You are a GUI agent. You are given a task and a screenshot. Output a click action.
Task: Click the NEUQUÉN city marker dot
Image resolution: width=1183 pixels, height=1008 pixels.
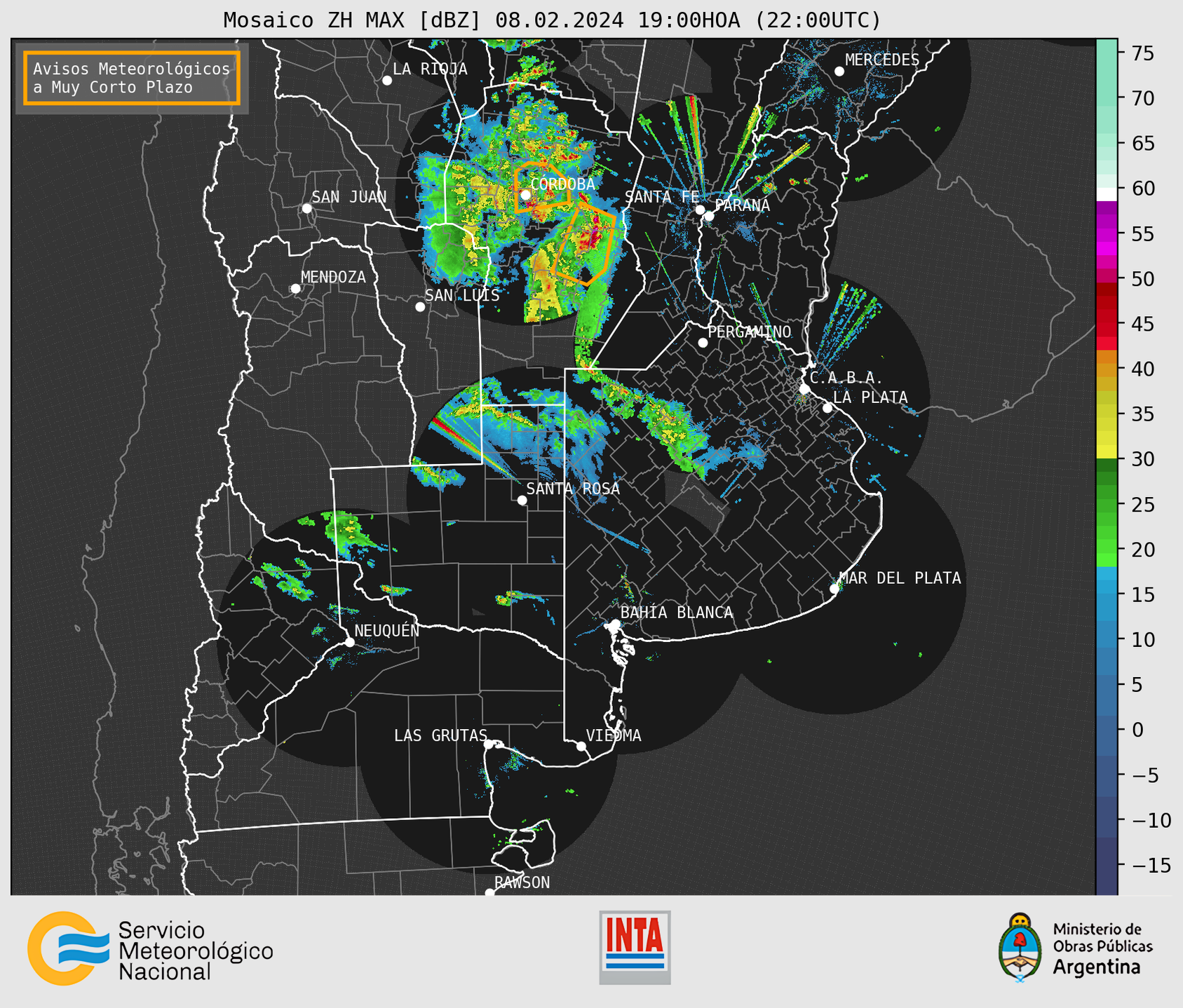(x=349, y=642)
